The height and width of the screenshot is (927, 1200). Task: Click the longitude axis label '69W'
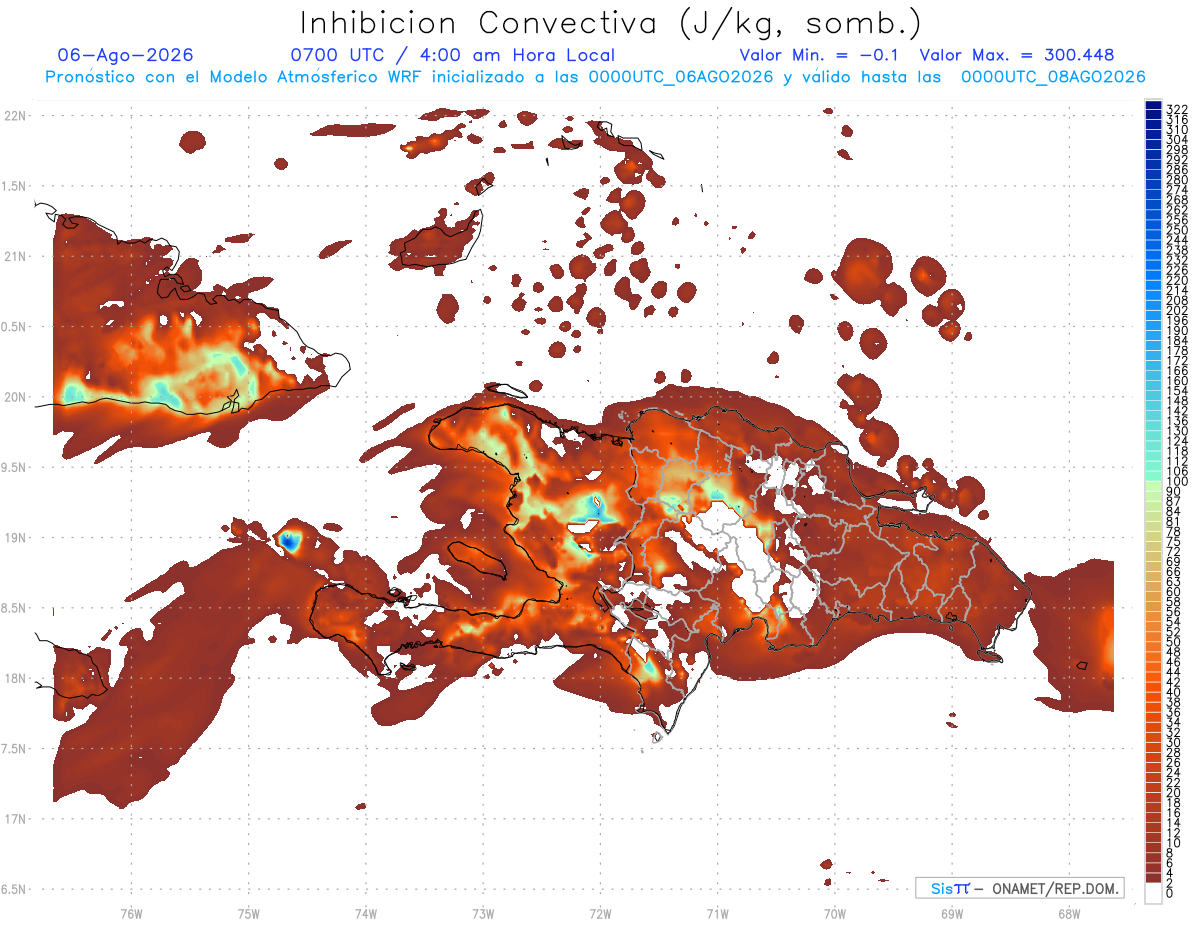click(952, 913)
